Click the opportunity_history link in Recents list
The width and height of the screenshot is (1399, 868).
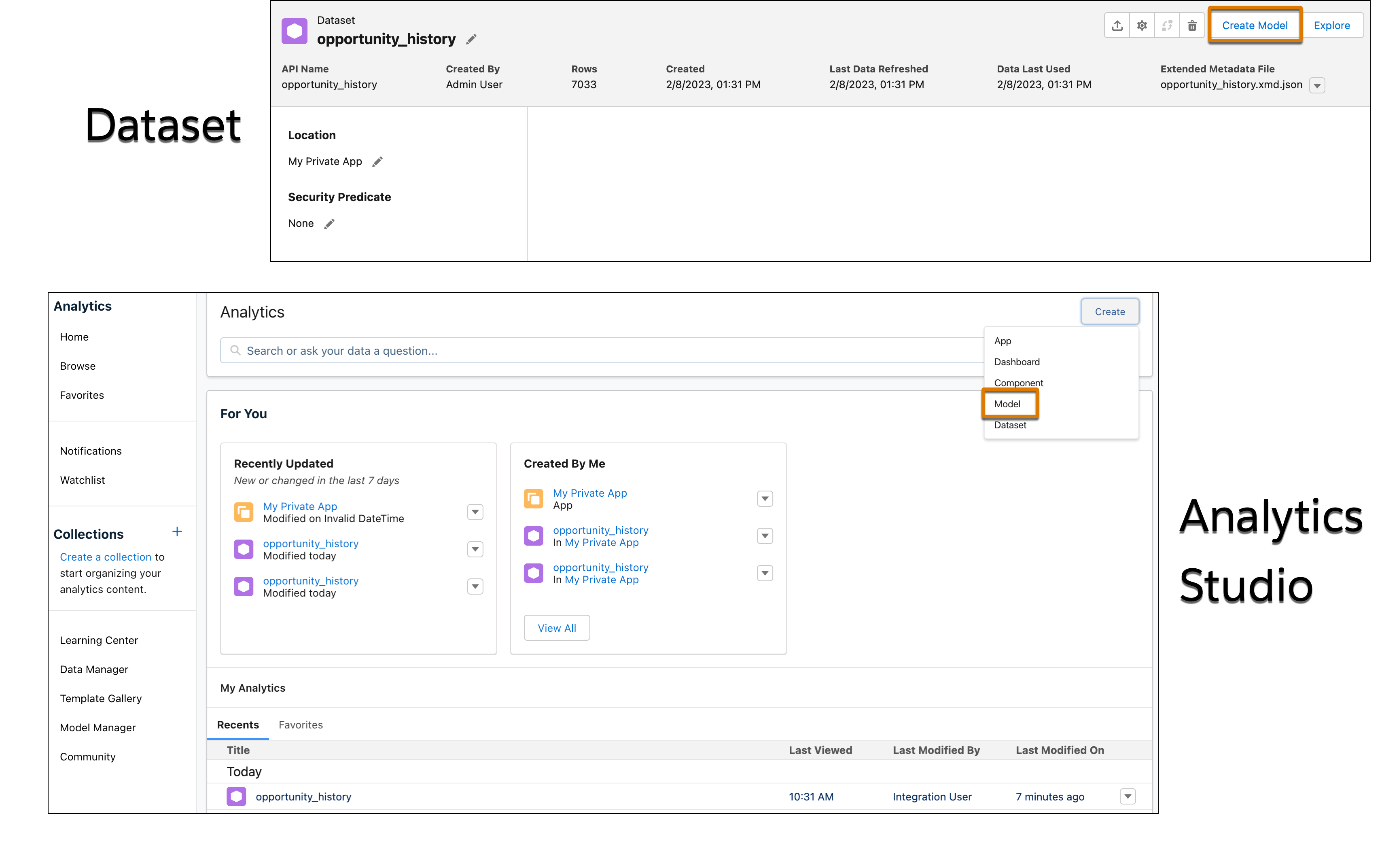click(x=303, y=796)
